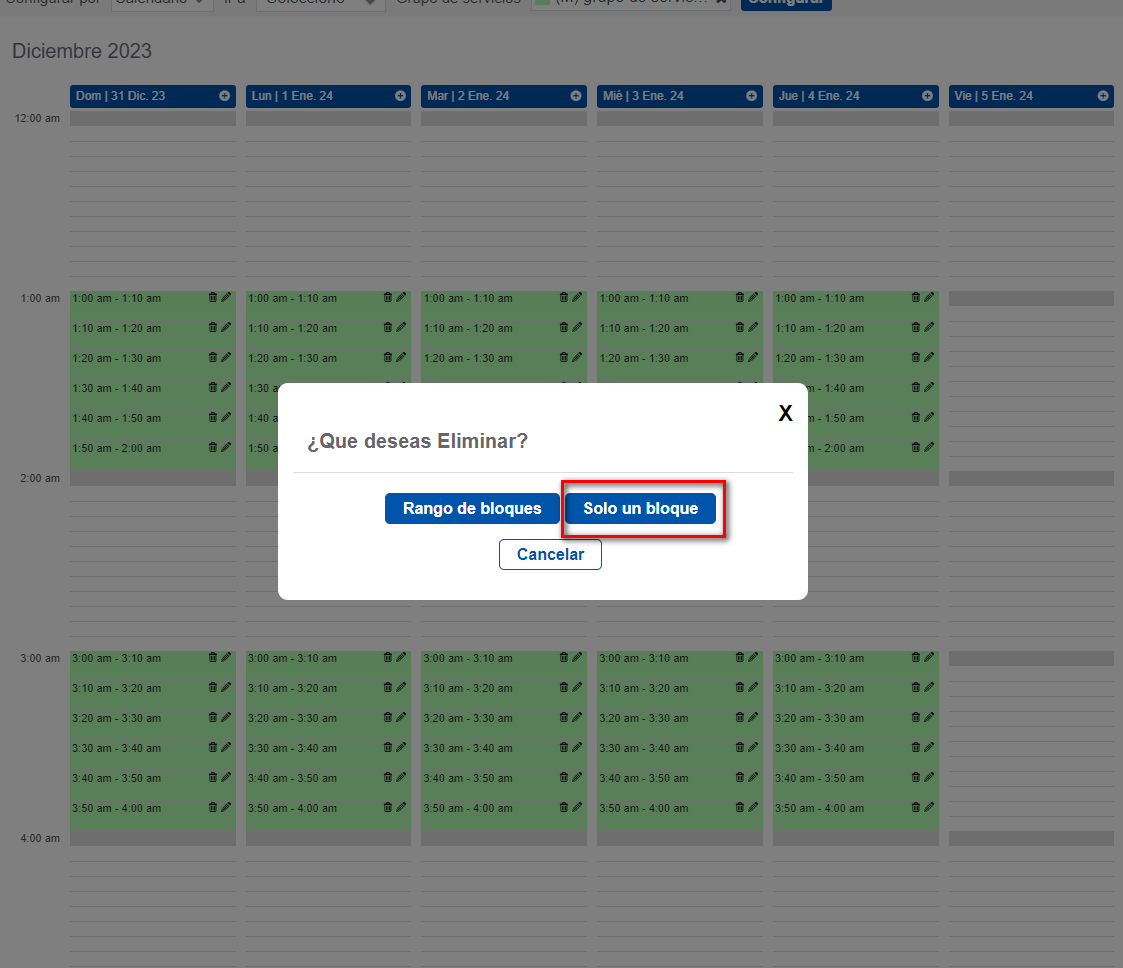This screenshot has height=968, width=1123.
Task: Click Wednesday's "1:10 am - 1:20 am" block text
Action: [x=644, y=329]
